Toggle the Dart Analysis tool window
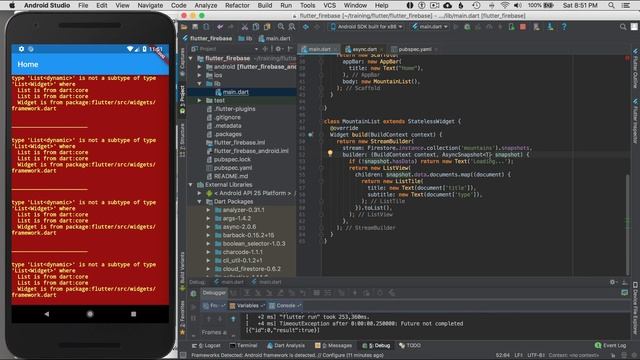This screenshot has width=640, height=360. (286, 345)
